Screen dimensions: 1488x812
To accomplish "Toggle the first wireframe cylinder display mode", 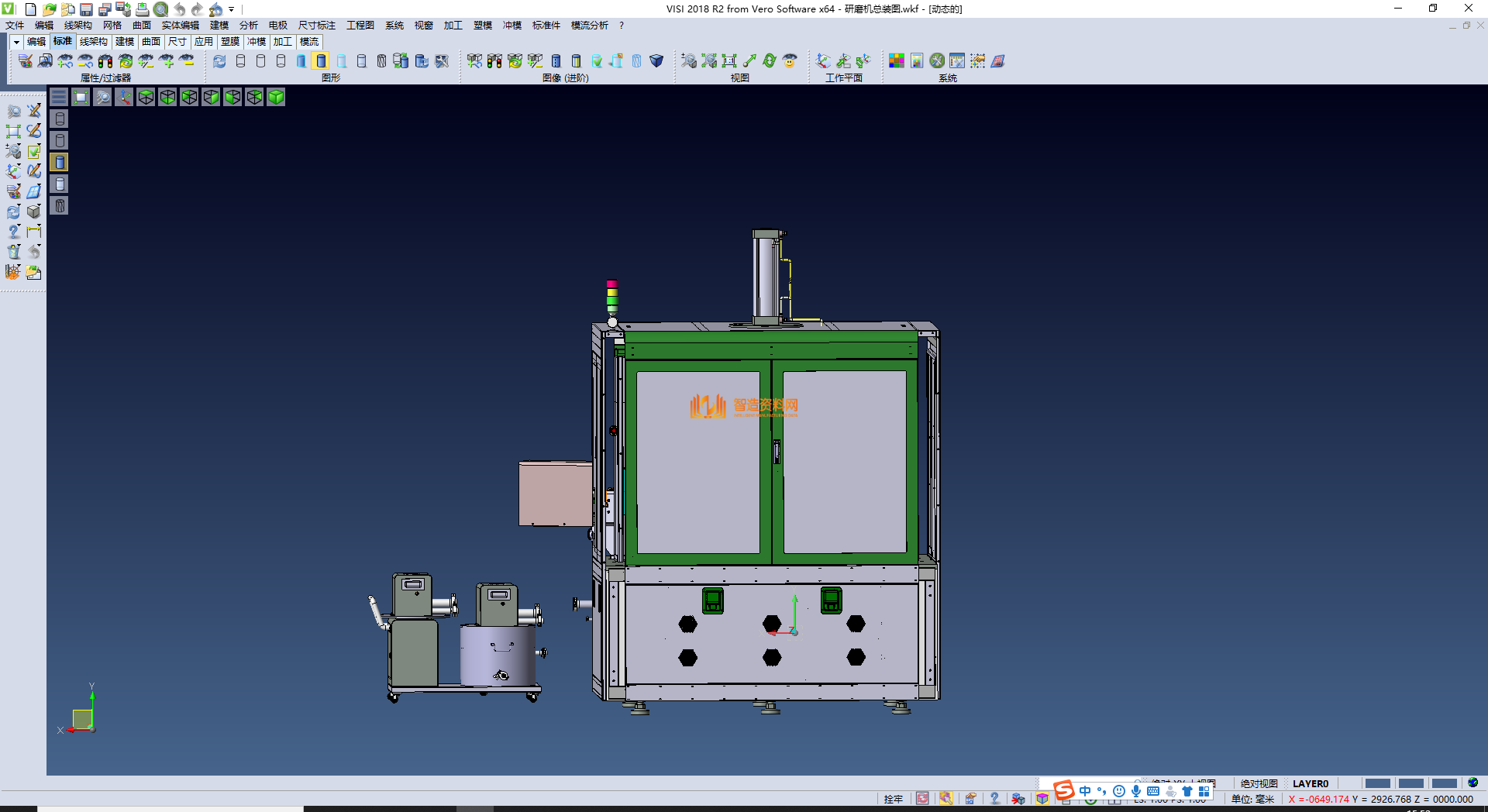I will click(x=240, y=60).
